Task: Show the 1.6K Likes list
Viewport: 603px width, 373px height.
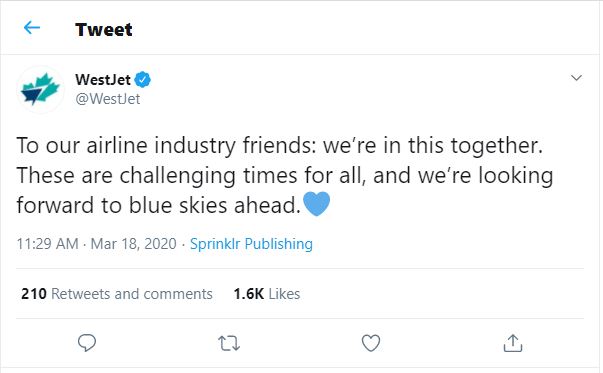Action: coord(267,294)
